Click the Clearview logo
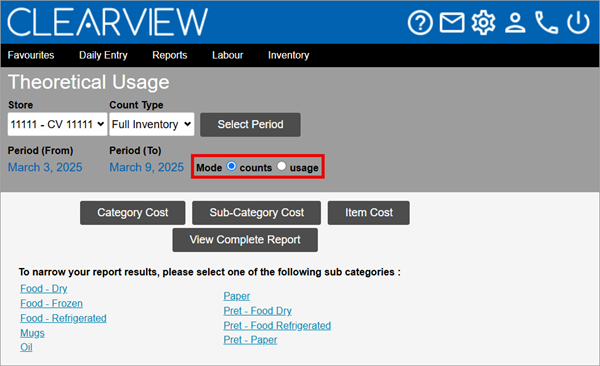Image resolution: width=600 pixels, height=366 pixels. click(108, 22)
